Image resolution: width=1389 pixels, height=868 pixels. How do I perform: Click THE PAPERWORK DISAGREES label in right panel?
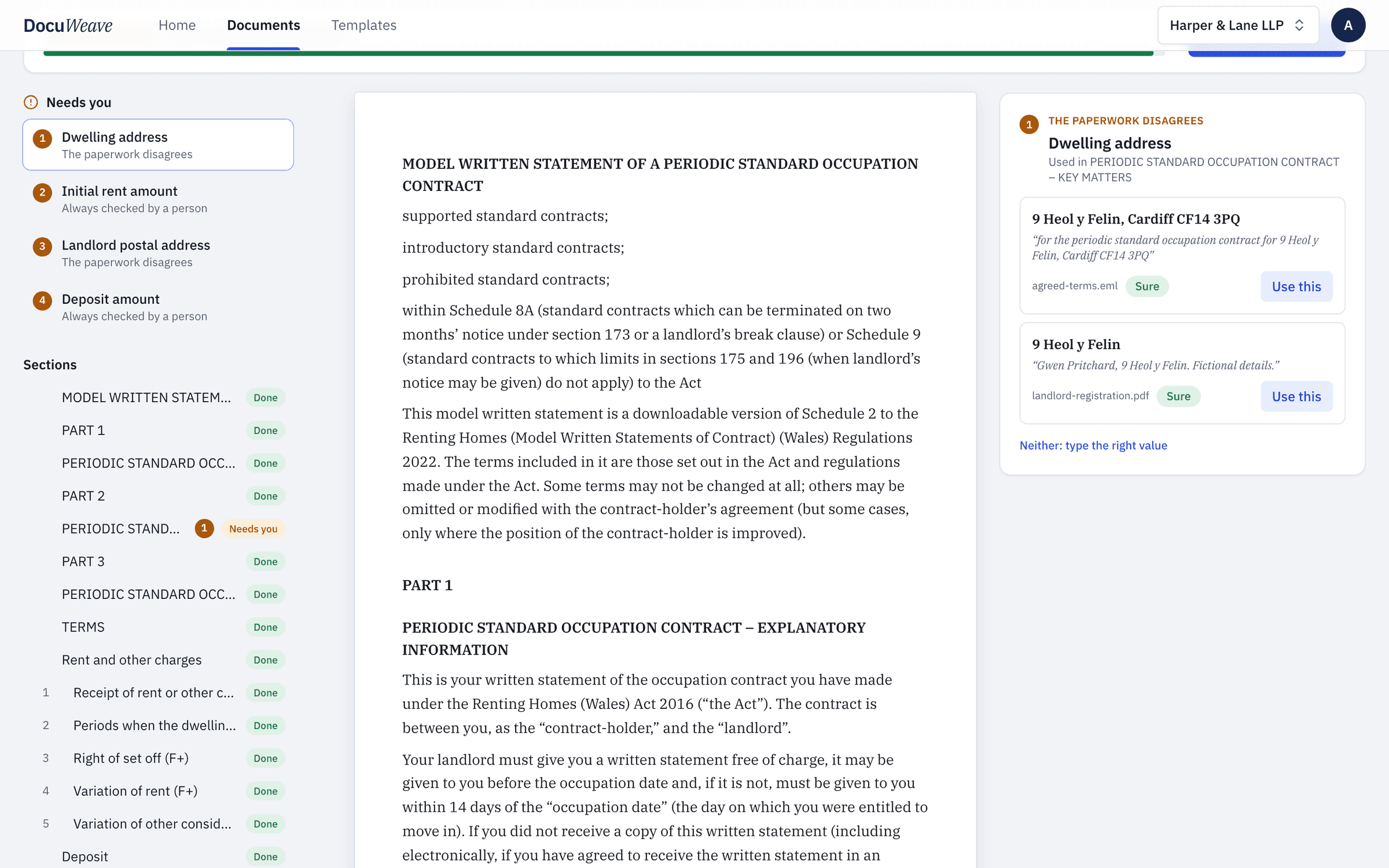[x=1125, y=120]
